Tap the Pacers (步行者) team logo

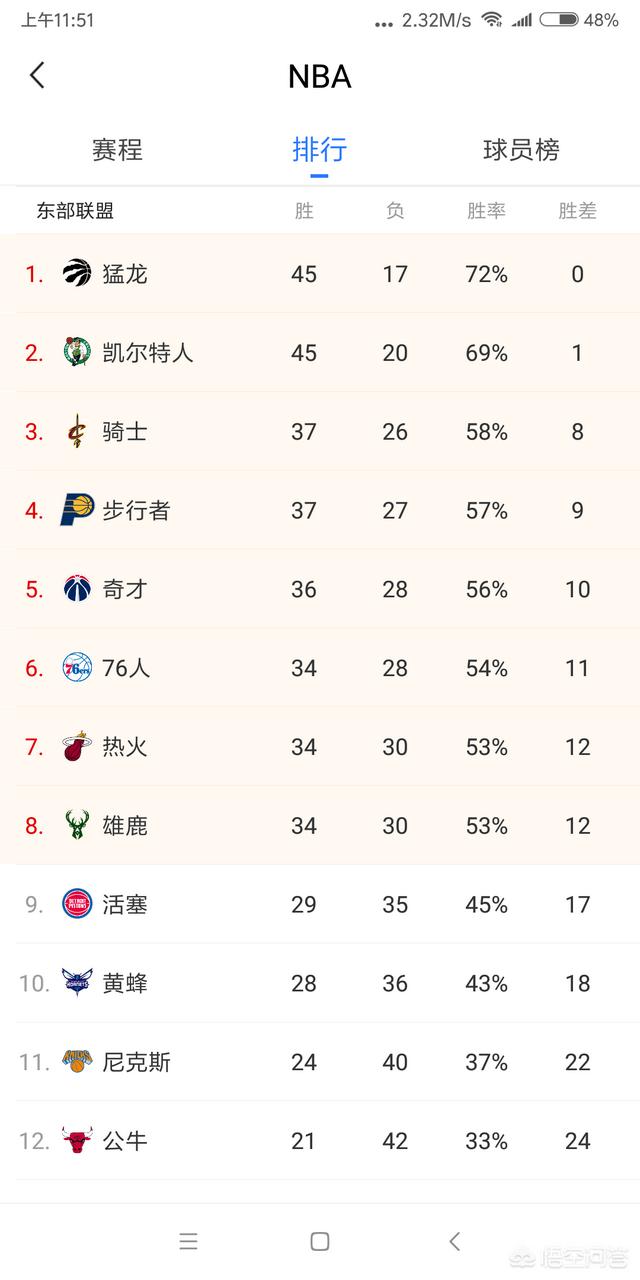click(77, 510)
